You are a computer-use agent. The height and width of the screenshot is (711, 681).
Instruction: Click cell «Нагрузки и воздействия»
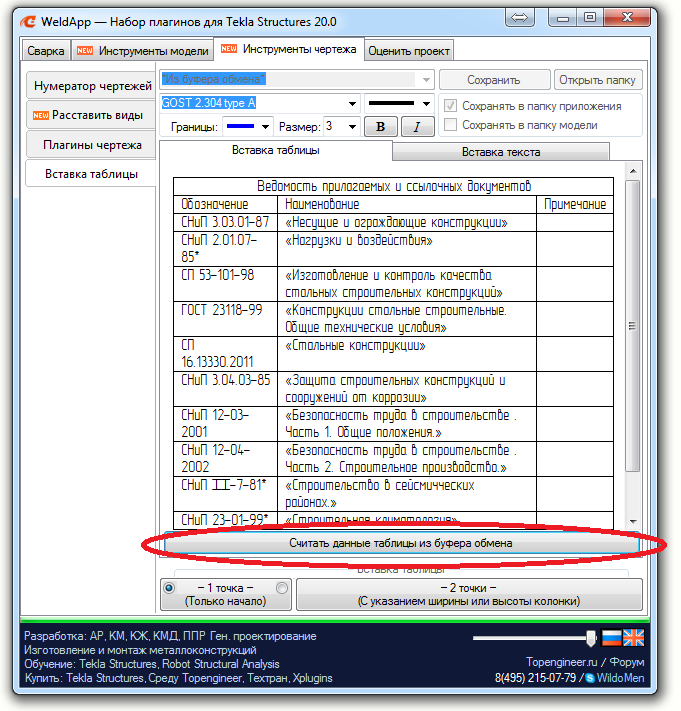(407, 249)
